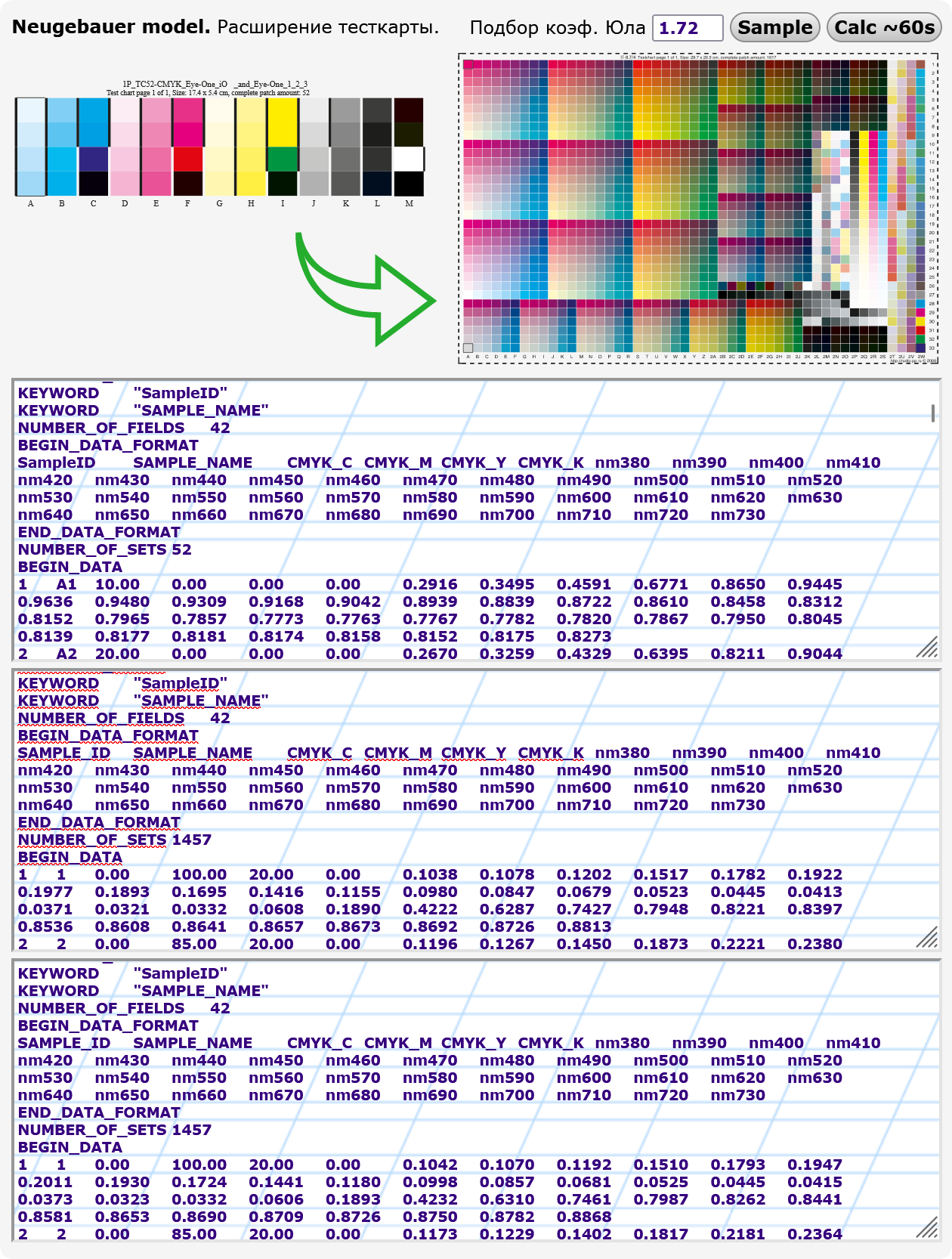Pick the green patch in column I

[283, 159]
